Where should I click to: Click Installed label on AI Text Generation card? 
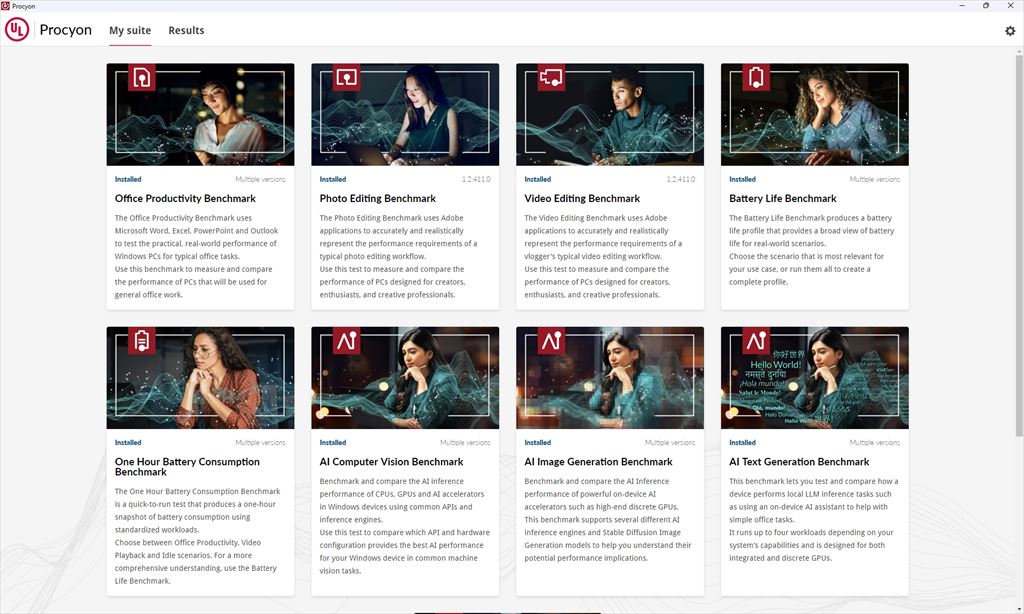coord(743,442)
